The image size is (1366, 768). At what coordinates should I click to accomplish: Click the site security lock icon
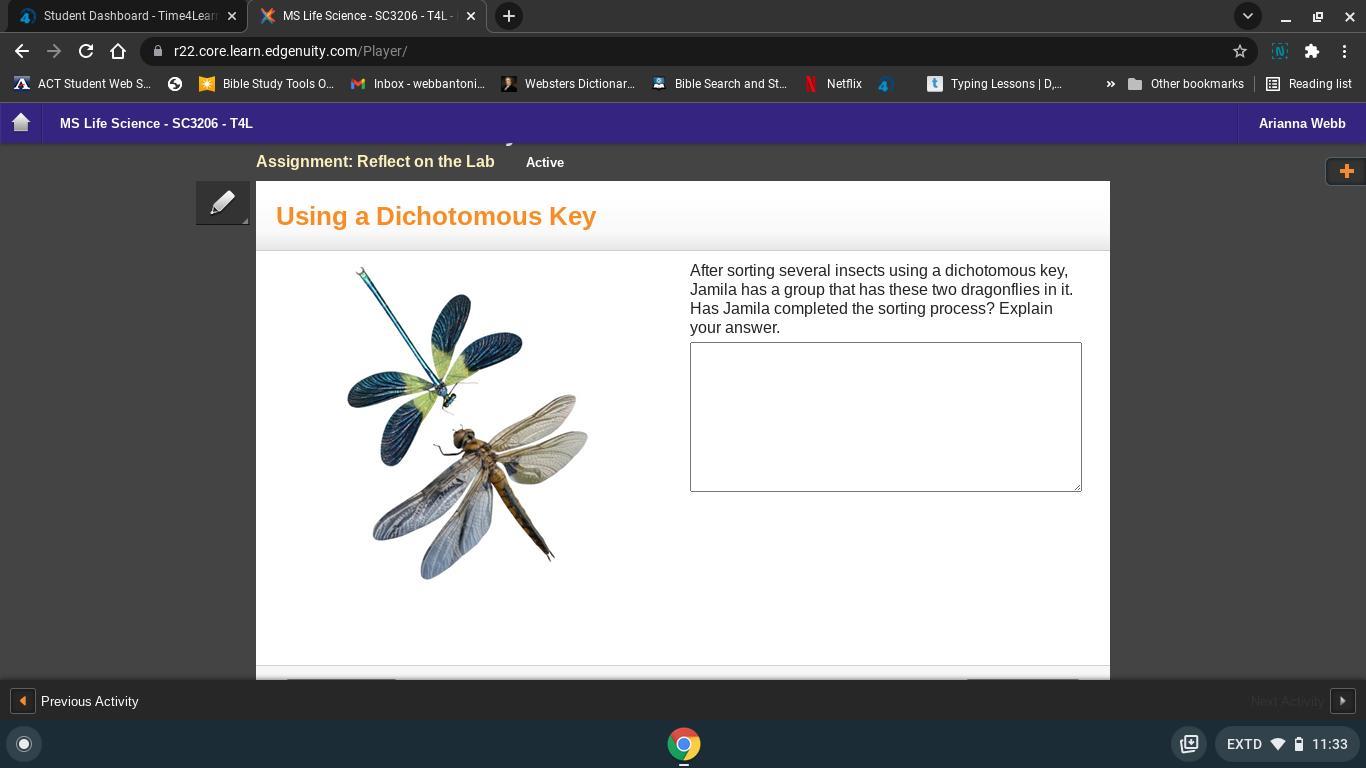(x=157, y=51)
